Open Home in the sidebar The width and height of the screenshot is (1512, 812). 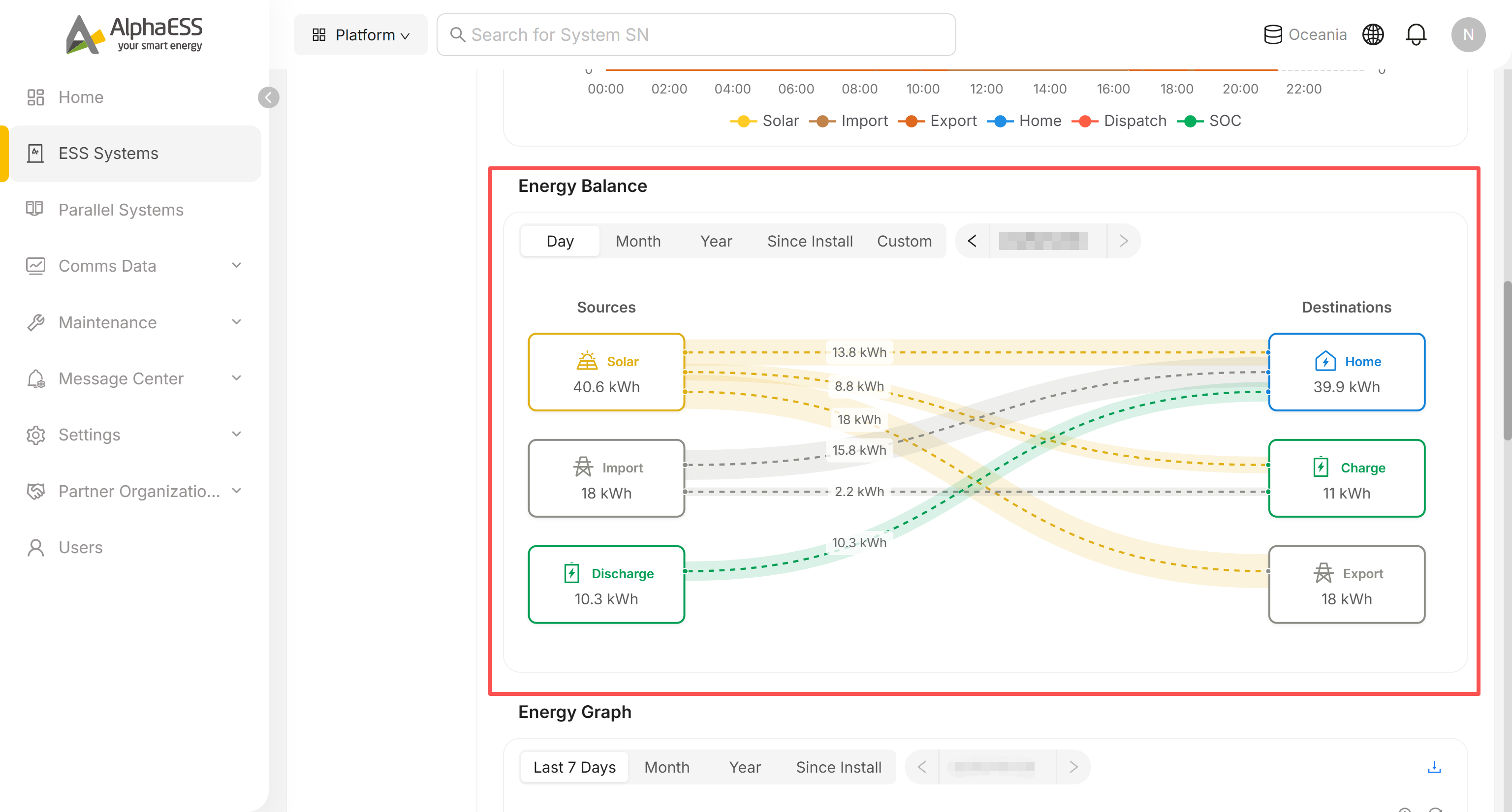135,97
